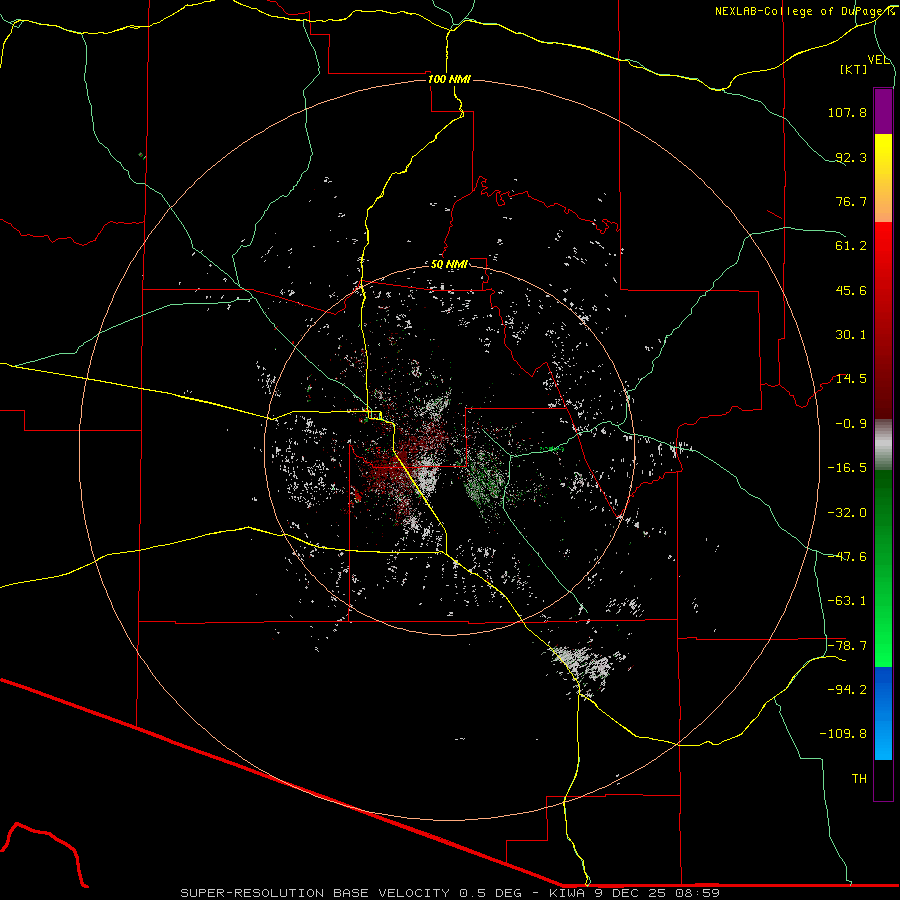The width and height of the screenshot is (900, 900).
Task: Click the 100 NMI range ring label
Action: (x=449, y=79)
